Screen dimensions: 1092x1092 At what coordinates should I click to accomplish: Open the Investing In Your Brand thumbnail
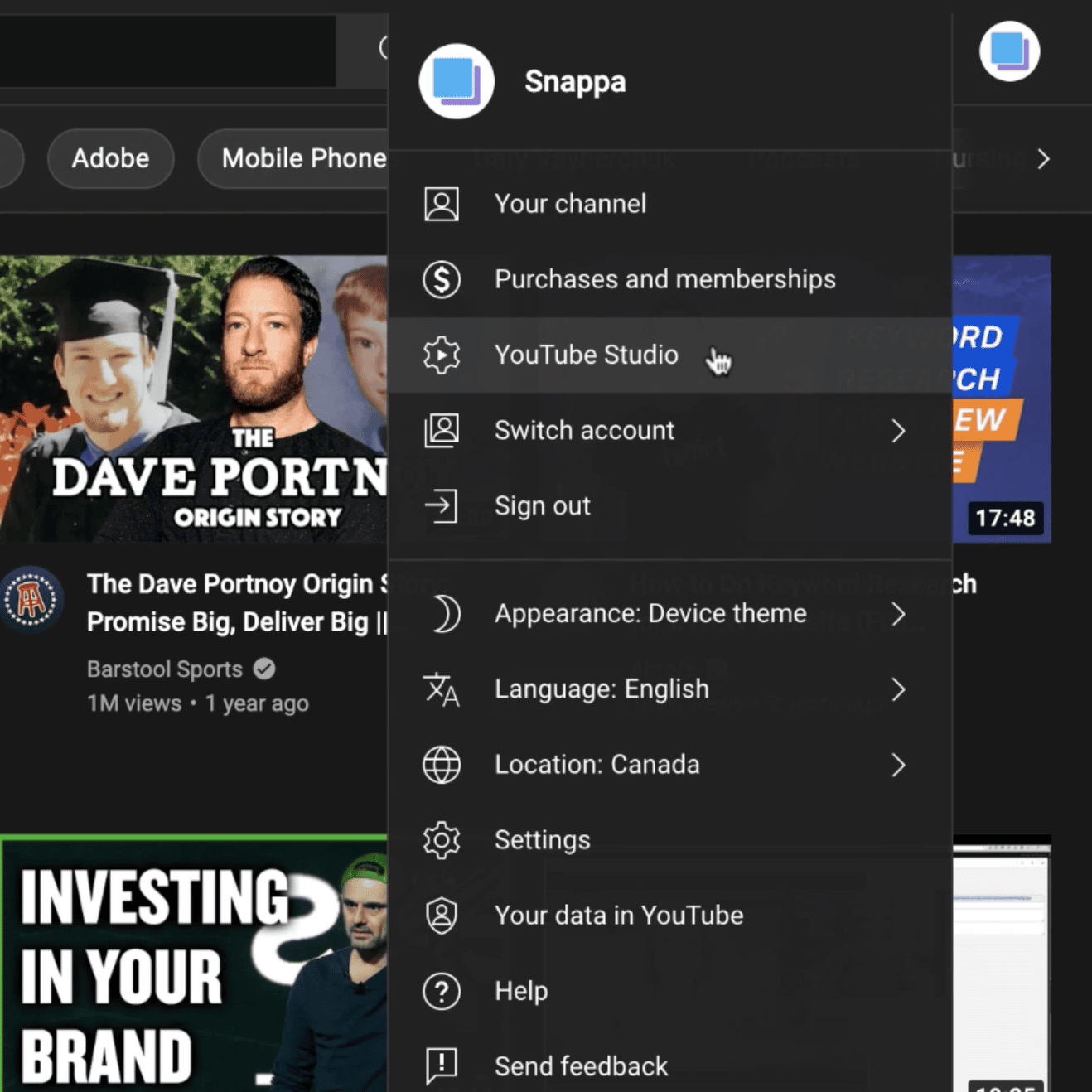194,964
